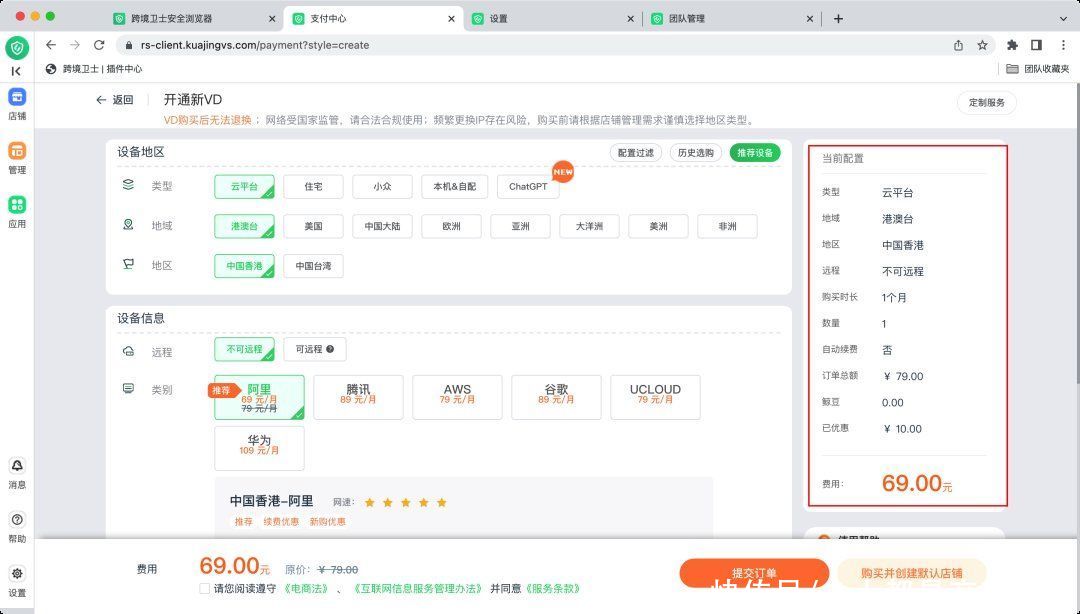Screen dimensions: 1080x614
Task: Open the 店铺 section in the sidebar
Action: point(17,104)
